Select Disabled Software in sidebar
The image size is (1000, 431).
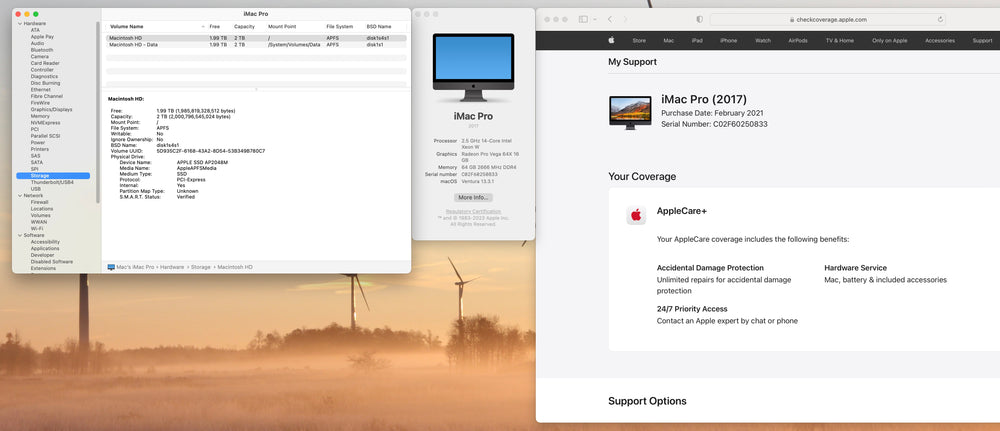pyautogui.click(x=52, y=262)
